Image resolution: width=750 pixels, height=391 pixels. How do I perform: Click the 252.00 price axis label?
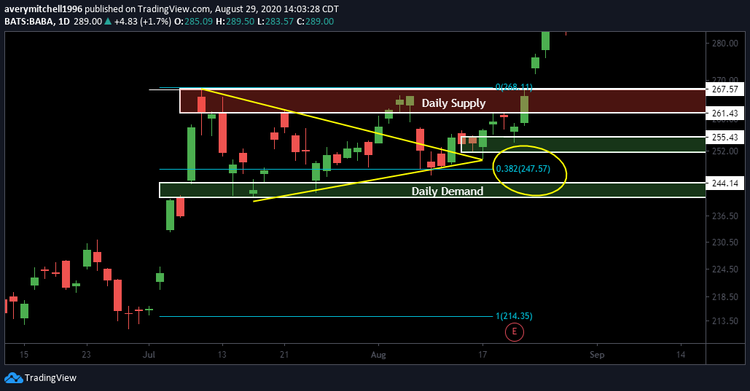725,151
